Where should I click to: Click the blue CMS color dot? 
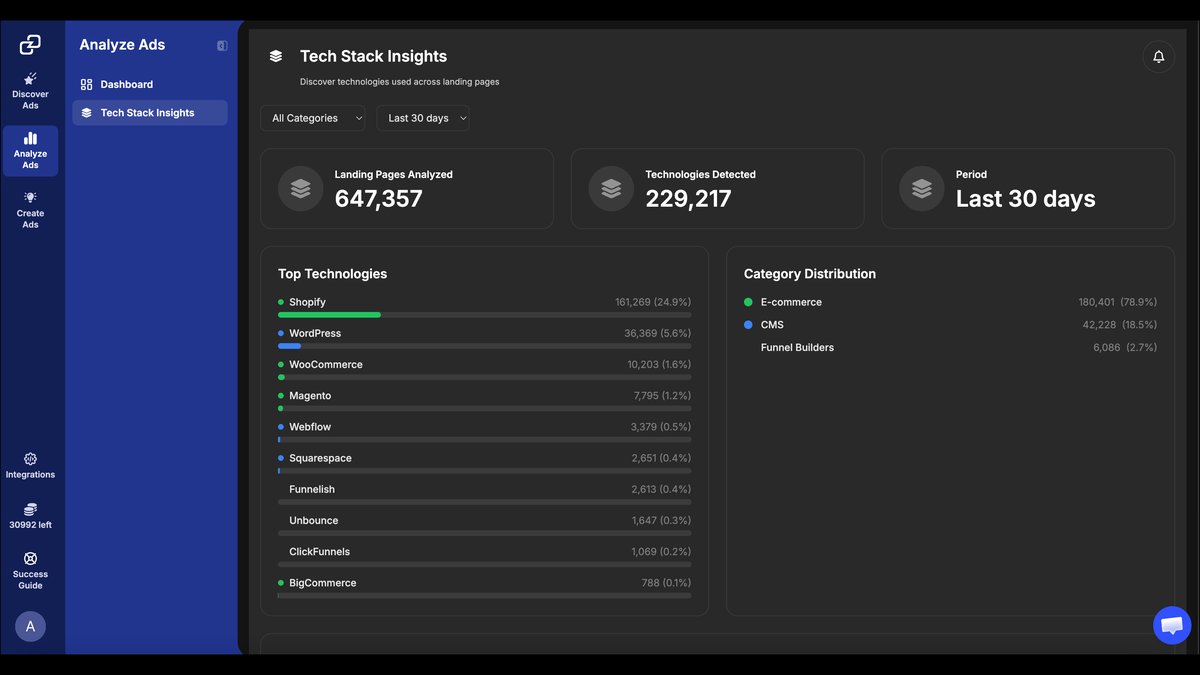(x=748, y=325)
